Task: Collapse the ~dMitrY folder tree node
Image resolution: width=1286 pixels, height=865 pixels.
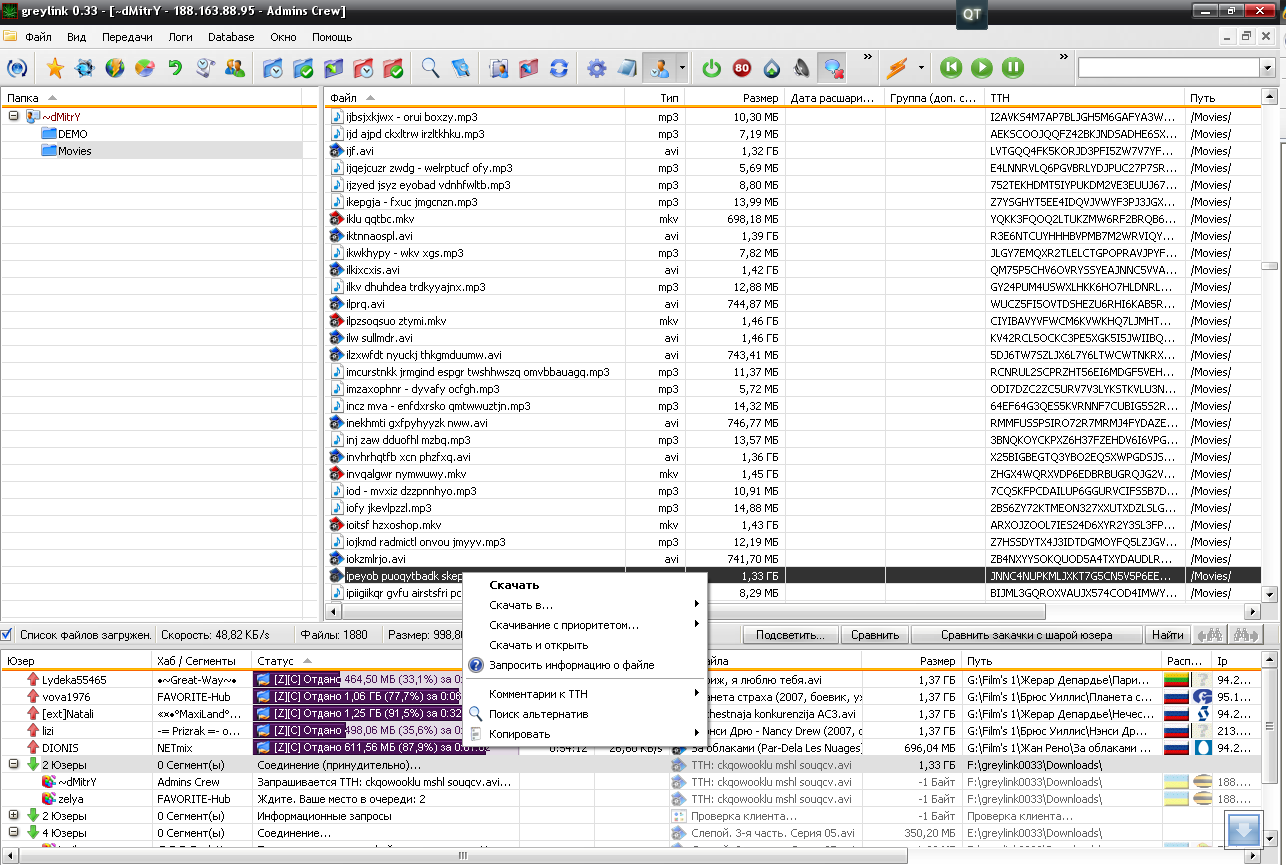Action: 14,116
